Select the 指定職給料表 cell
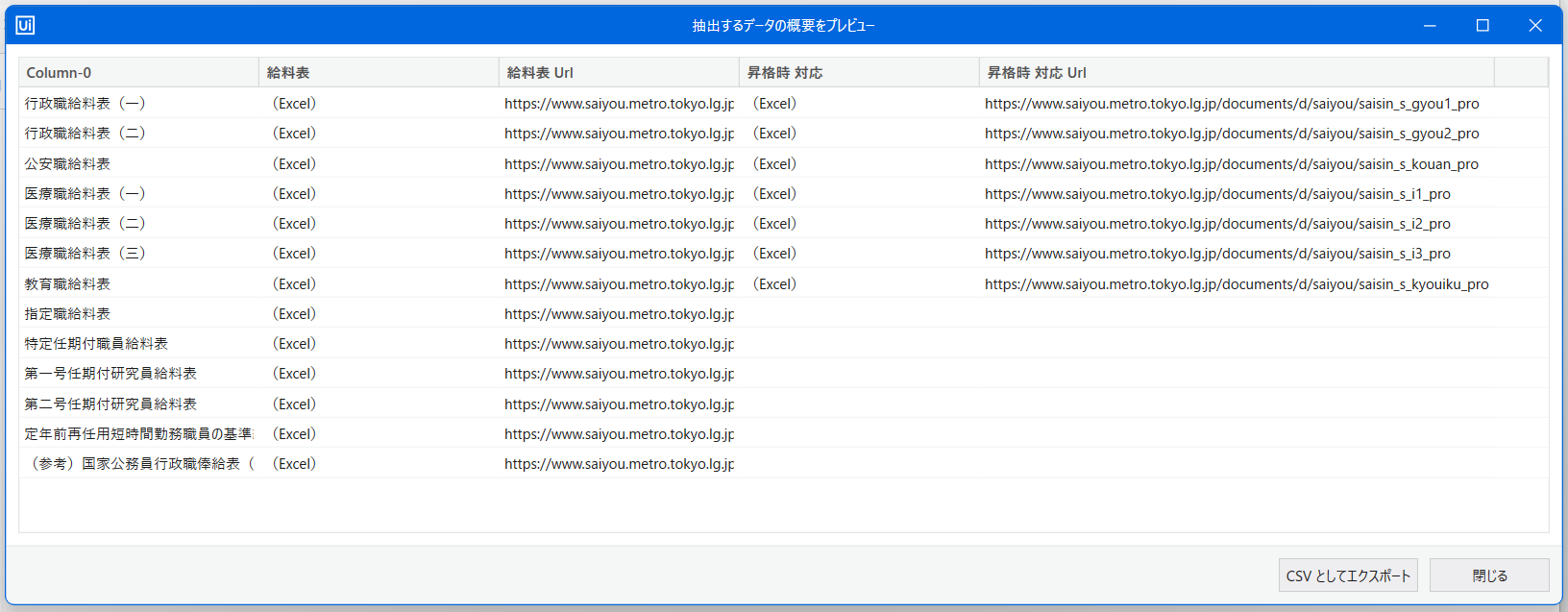The width and height of the screenshot is (1568, 612). [138, 314]
